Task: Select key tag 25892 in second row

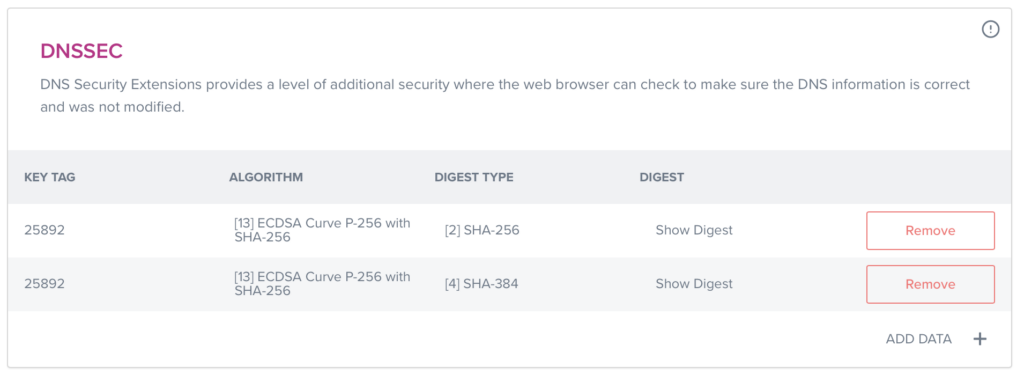Action: pyautogui.click(x=44, y=283)
